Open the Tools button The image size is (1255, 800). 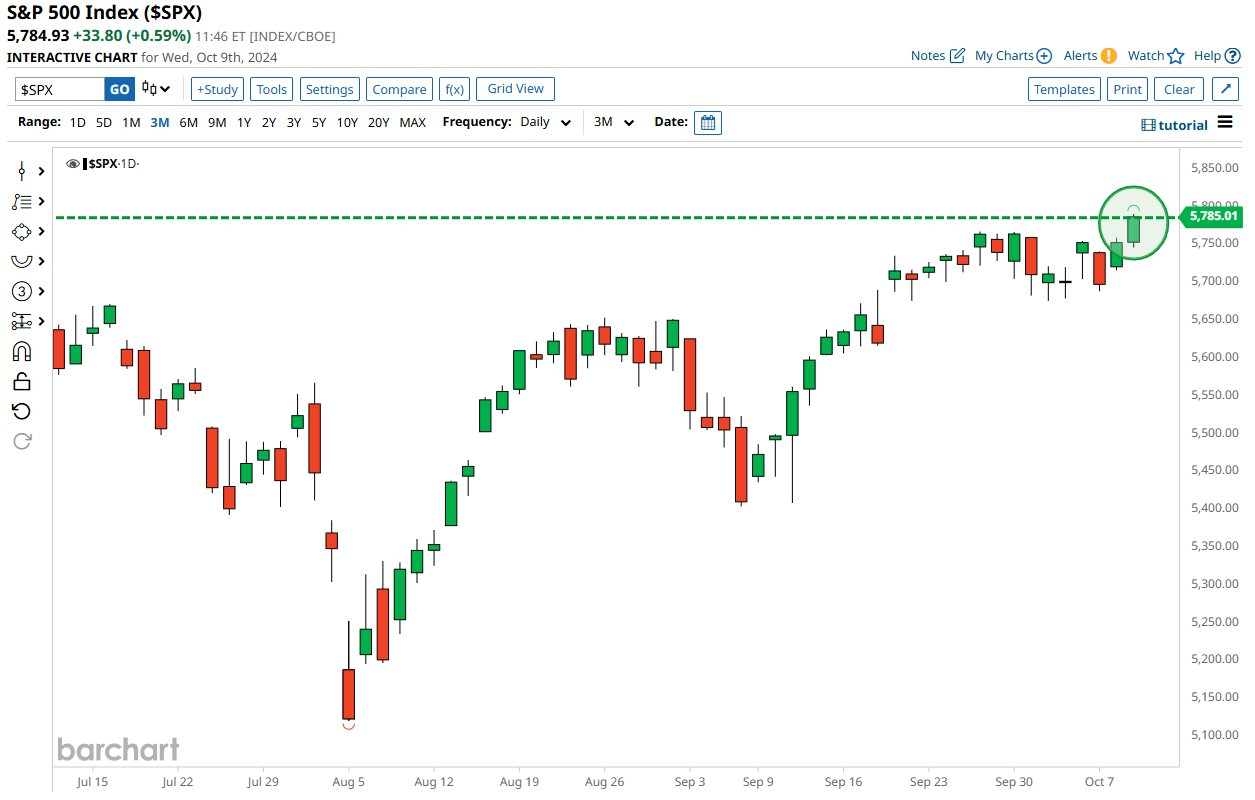point(272,89)
